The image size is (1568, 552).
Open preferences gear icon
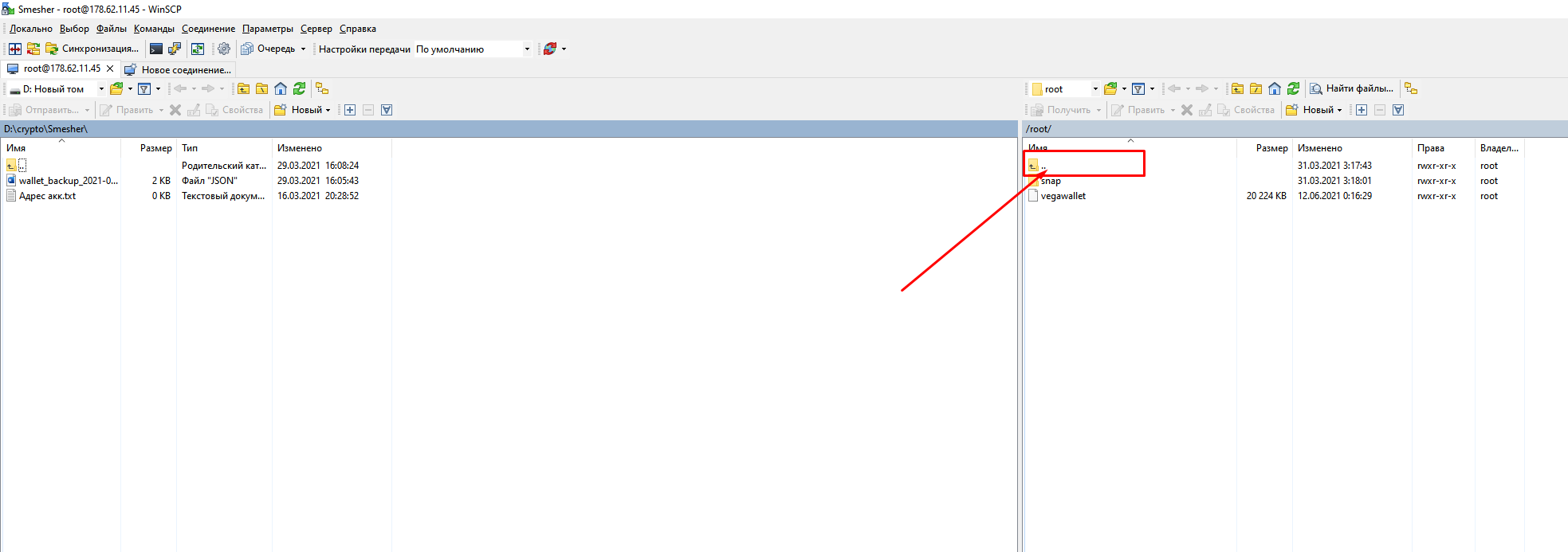pyautogui.click(x=224, y=49)
